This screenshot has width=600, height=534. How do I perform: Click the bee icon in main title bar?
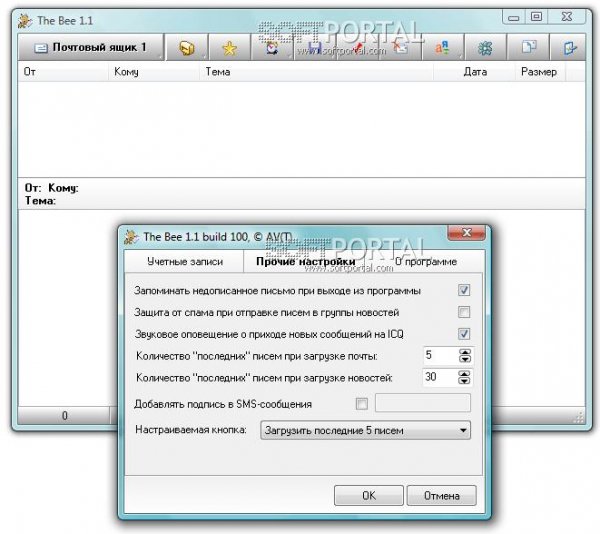pos(25,21)
